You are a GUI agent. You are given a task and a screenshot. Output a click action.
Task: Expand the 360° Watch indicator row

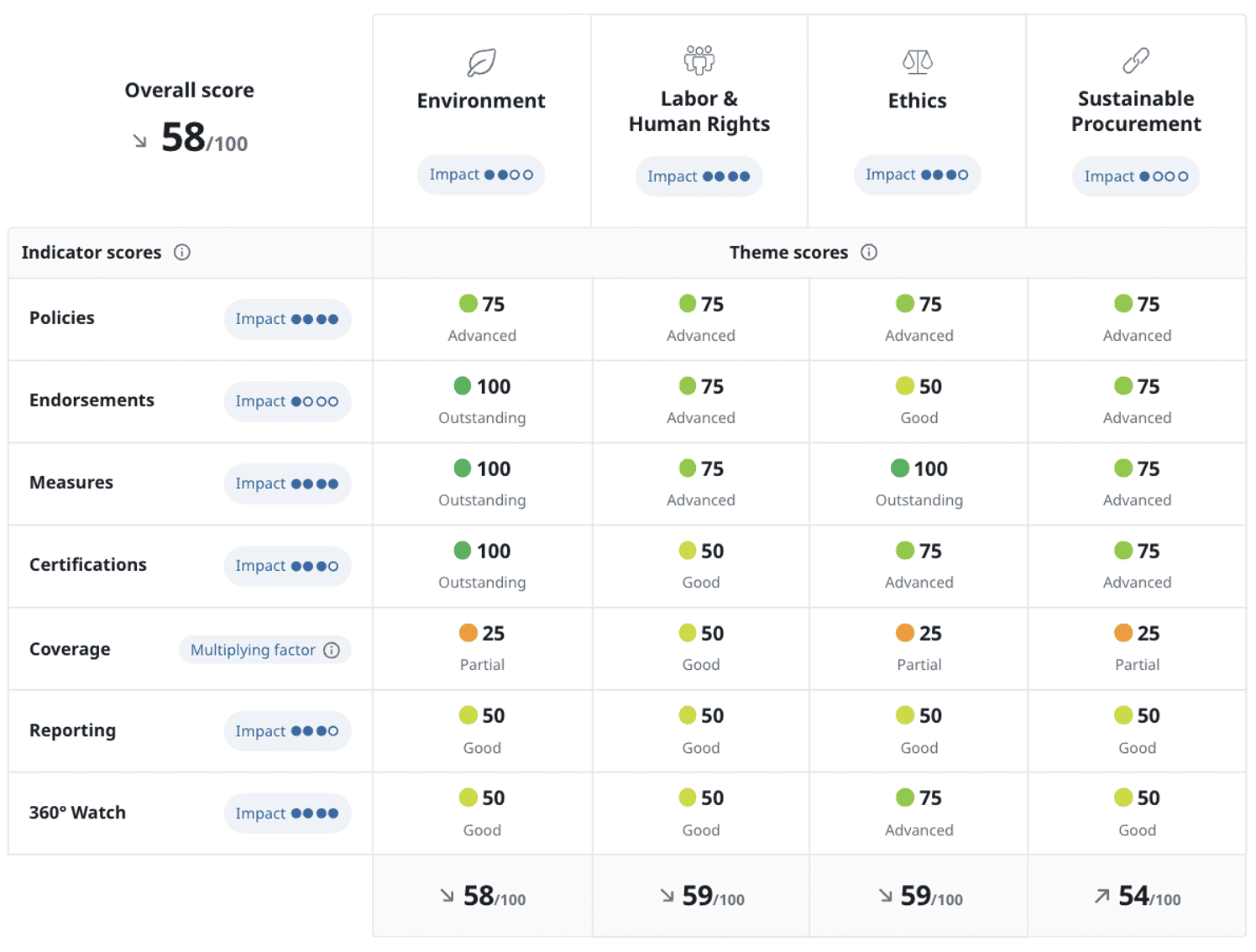[77, 813]
